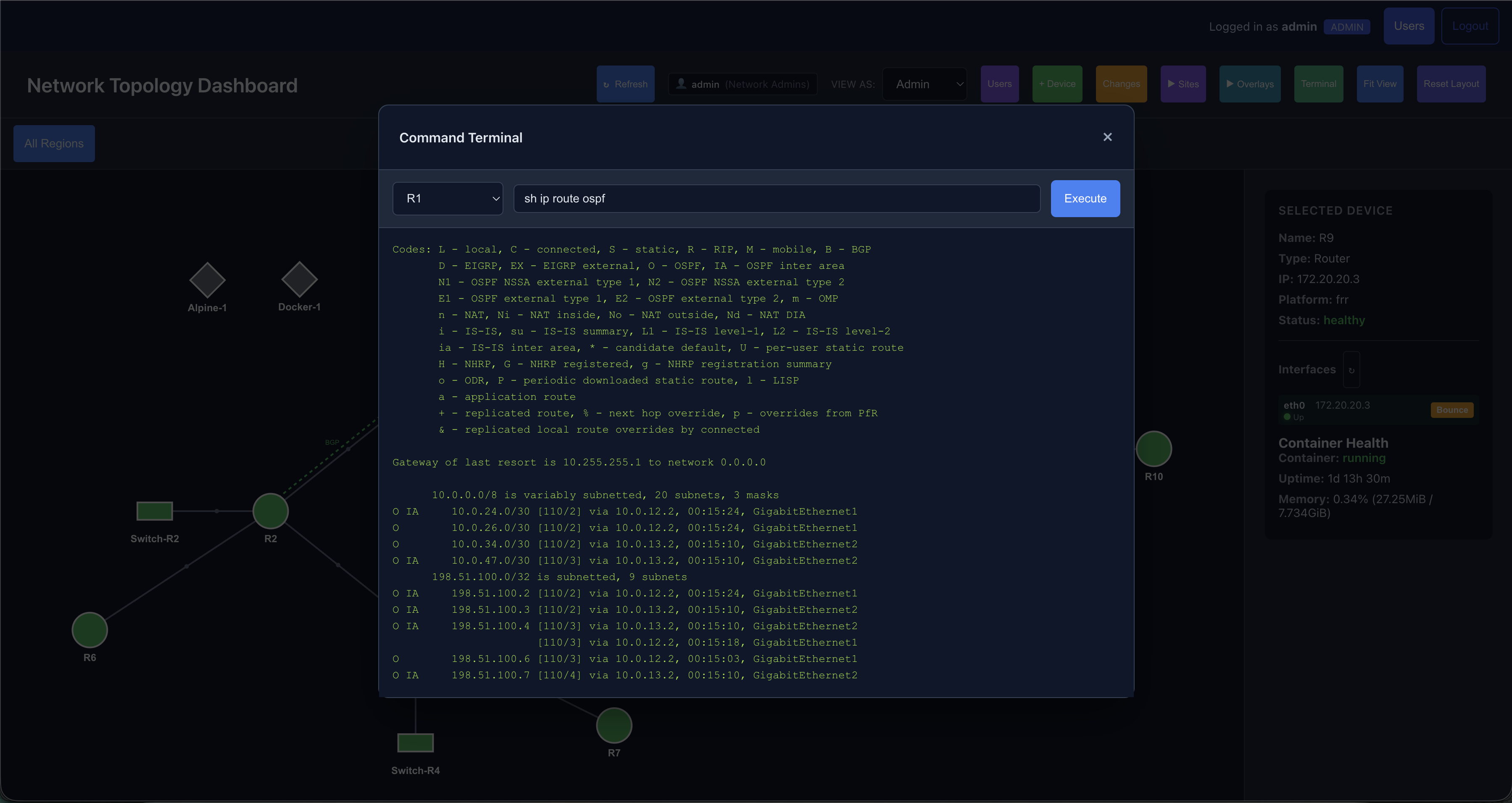Expand the Overlays menu
Screen dimensions: 1512x803
[1250, 84]
